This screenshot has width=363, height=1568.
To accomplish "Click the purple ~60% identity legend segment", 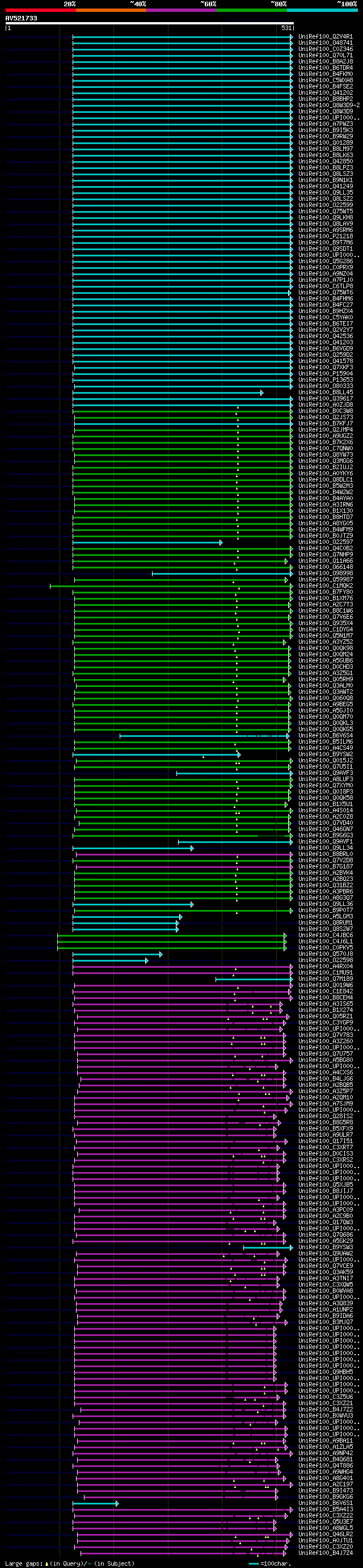I will 181,10.
